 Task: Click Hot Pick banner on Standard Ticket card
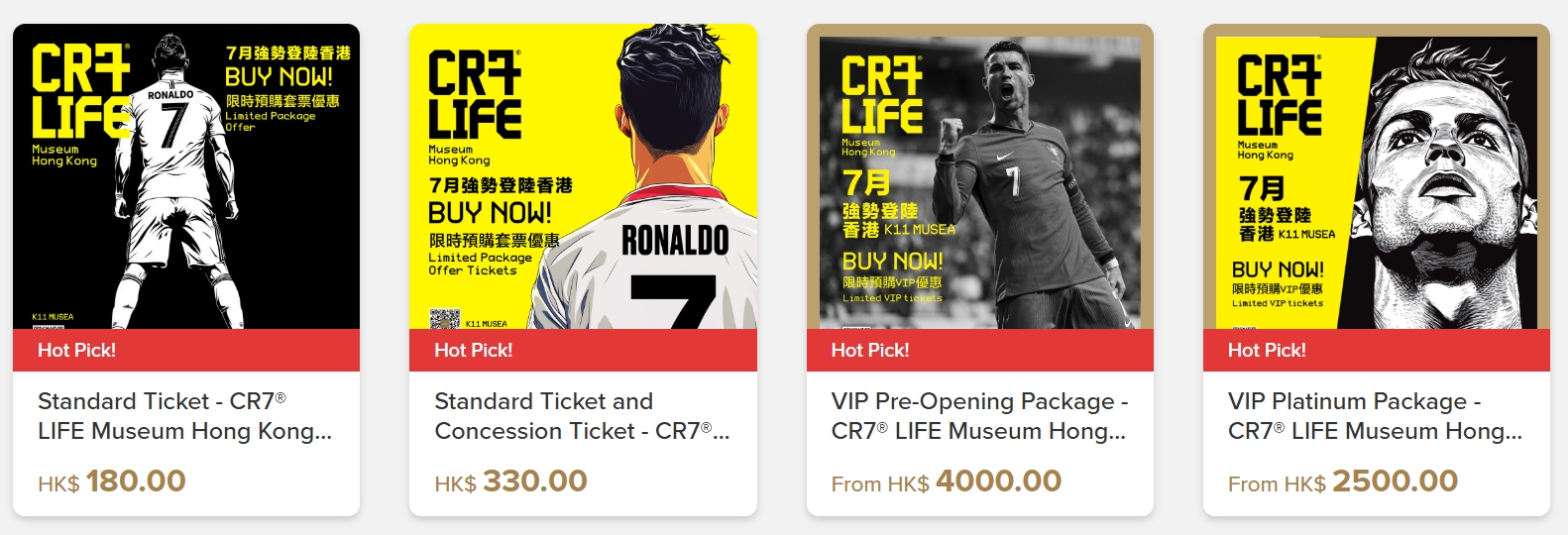pyautogui.click(x=186, y=350)
